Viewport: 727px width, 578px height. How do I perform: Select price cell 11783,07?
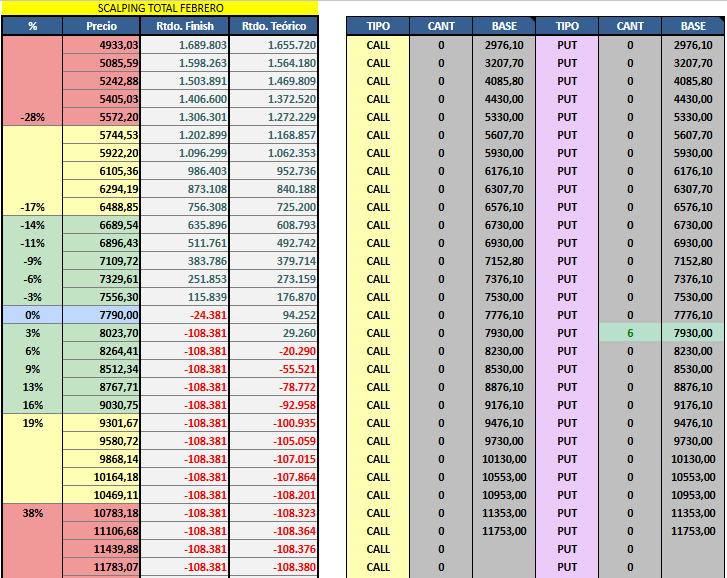pyautogui.click(x=101, y=567)
